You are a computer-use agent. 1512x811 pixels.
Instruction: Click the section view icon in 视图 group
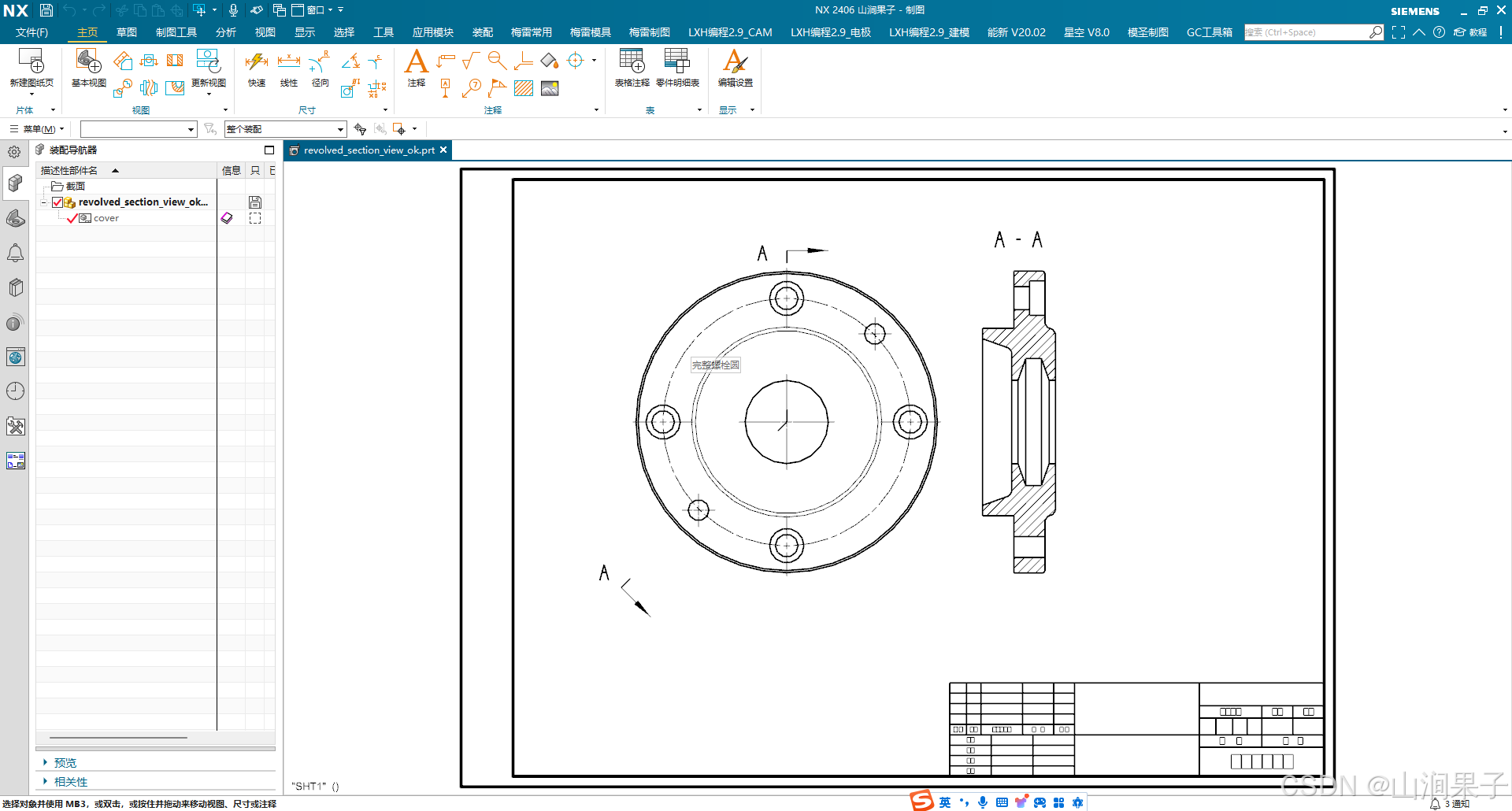pos(175,61)
